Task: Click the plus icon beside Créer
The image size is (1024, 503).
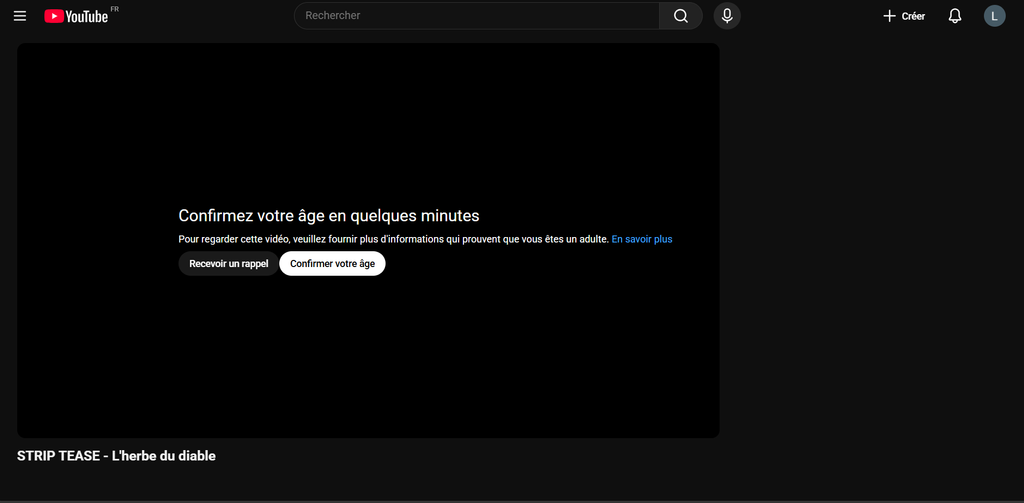Action: pos(889,16)
